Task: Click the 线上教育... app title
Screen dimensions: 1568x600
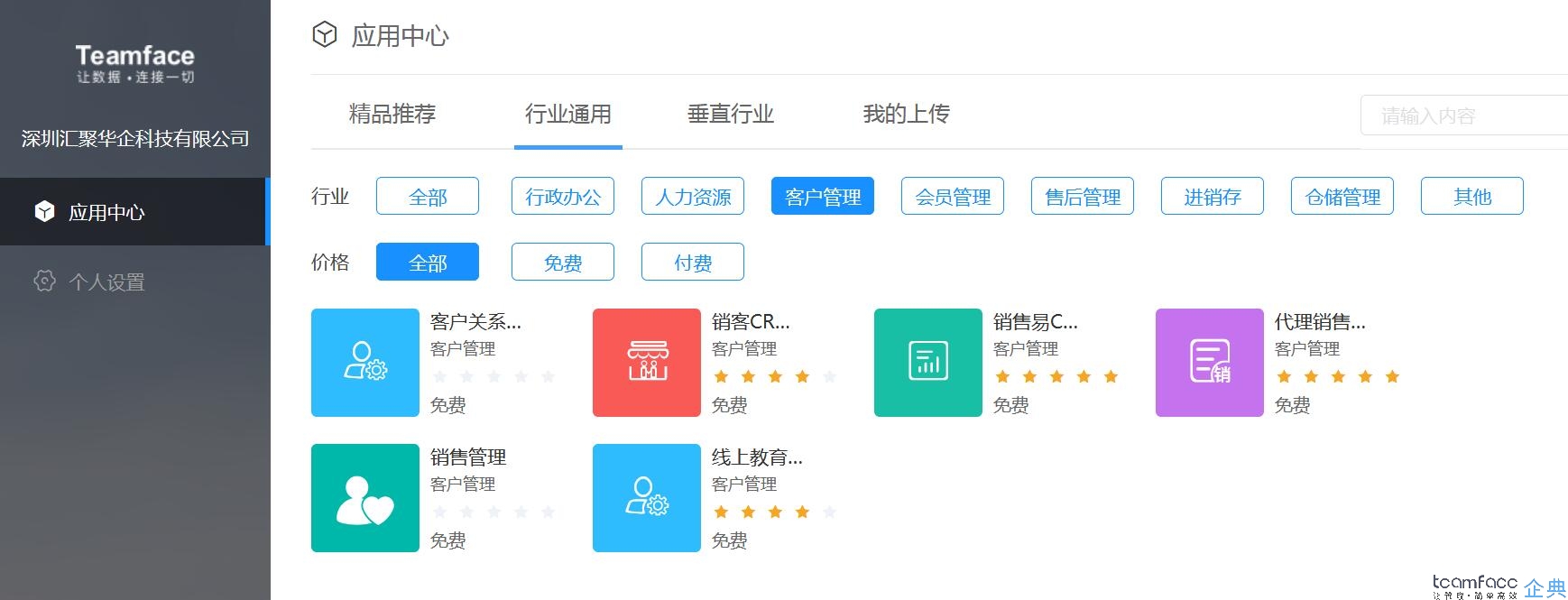Action: pos(757,457)
